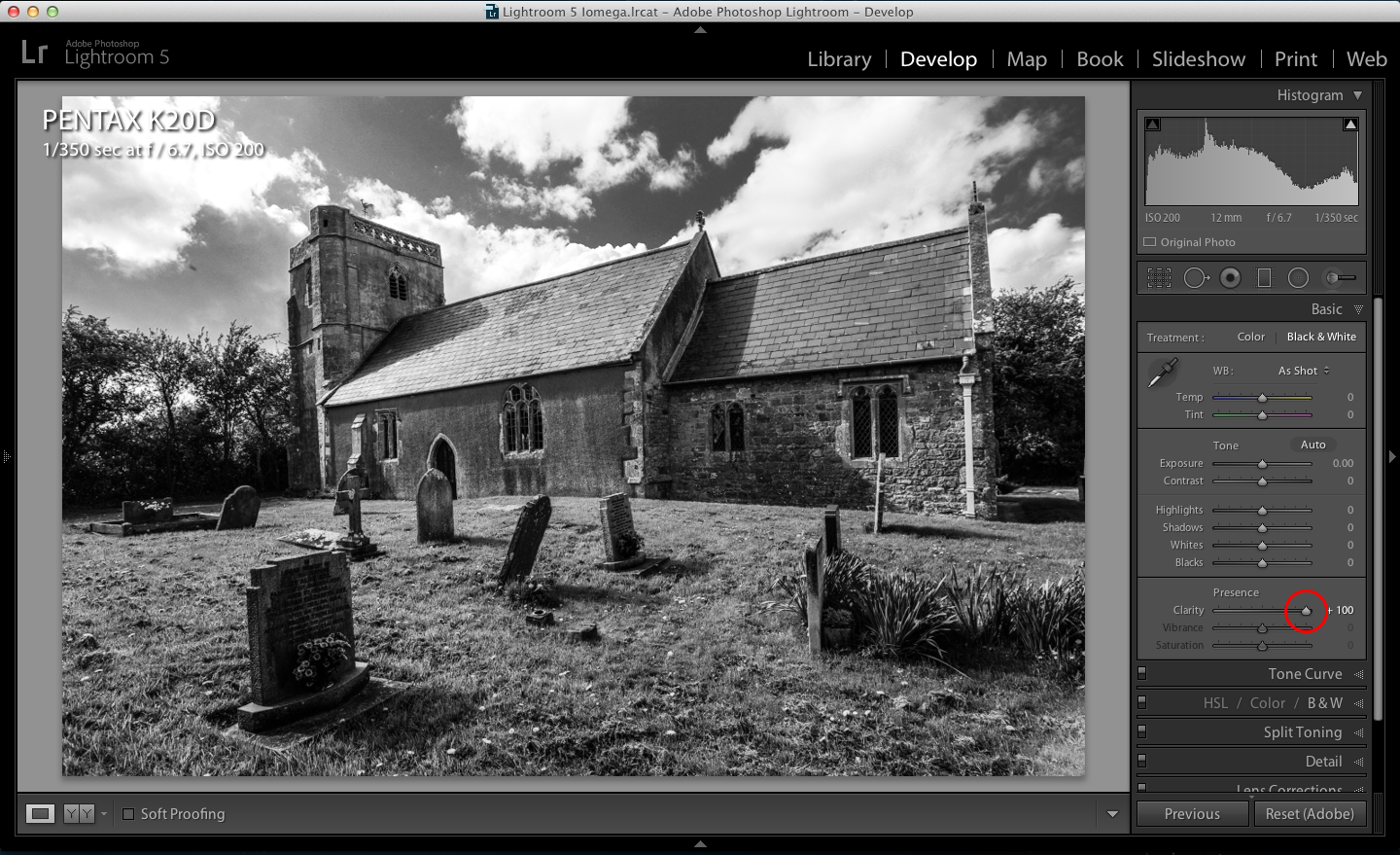
Task: Open the Slideshow module
Action: click(x=1198, y=59)
